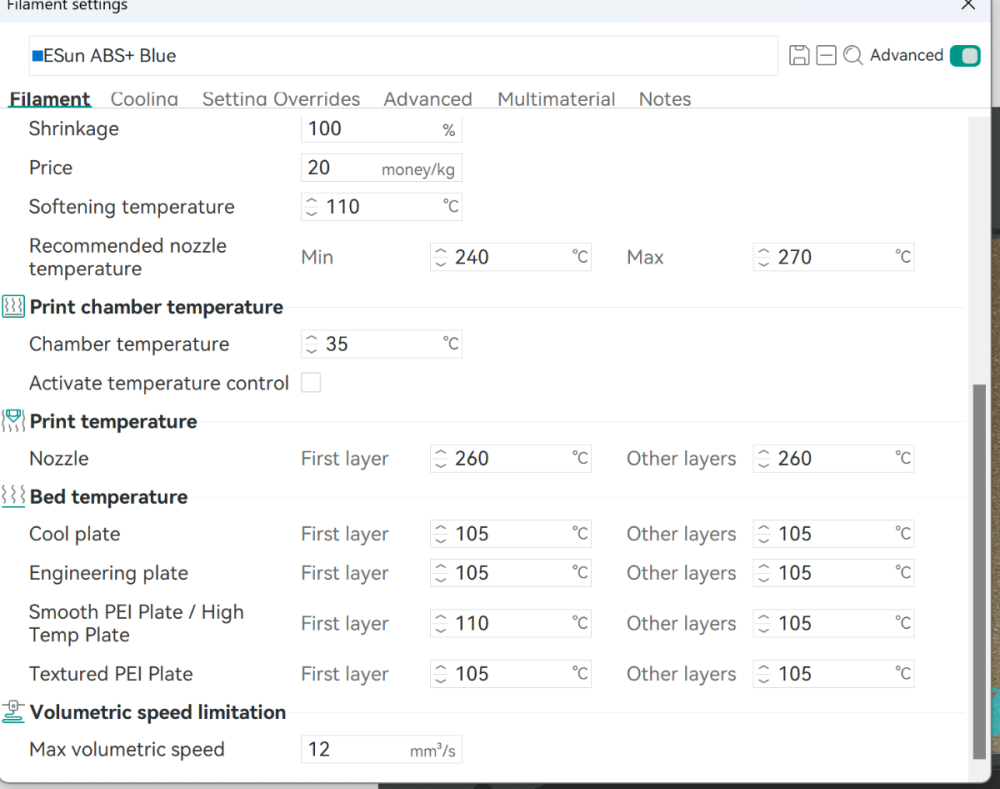Open the settings search magnifier icon
The width and height of the screenshot is (1000, 789).
(853, 55)
